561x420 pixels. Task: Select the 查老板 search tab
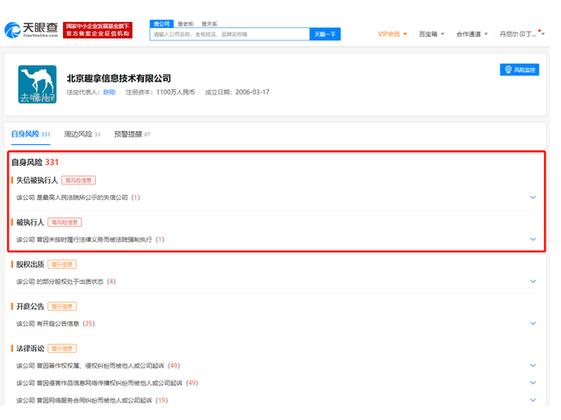185,24
